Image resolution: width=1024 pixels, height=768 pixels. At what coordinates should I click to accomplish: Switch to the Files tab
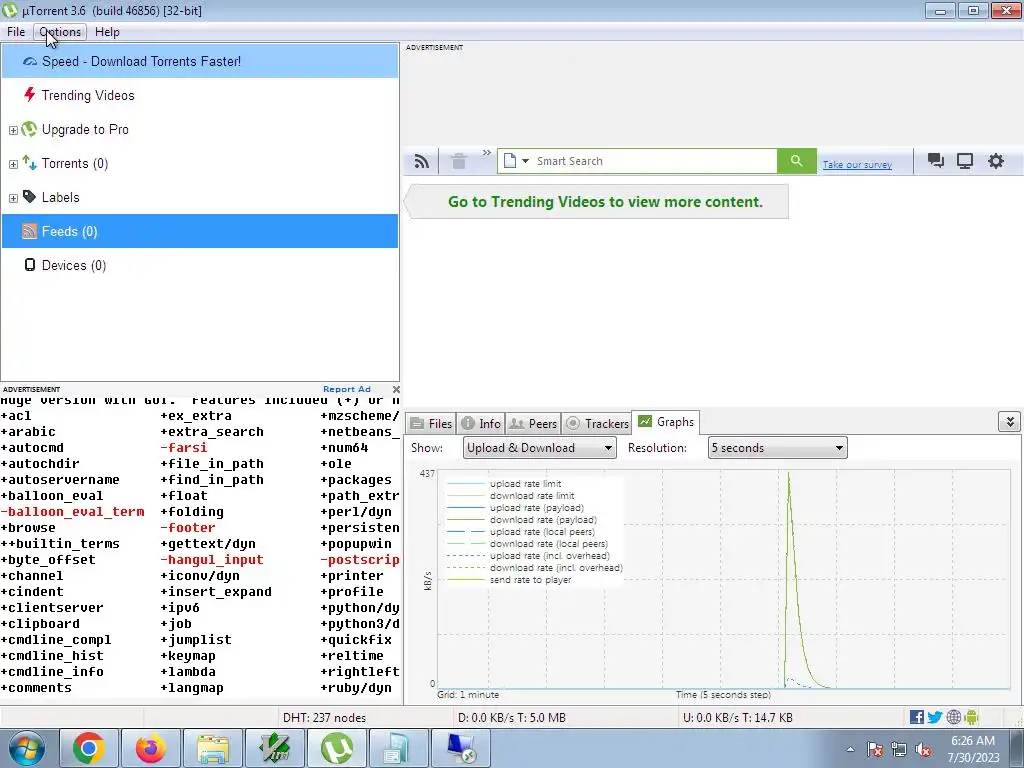[x=431, y=424]
